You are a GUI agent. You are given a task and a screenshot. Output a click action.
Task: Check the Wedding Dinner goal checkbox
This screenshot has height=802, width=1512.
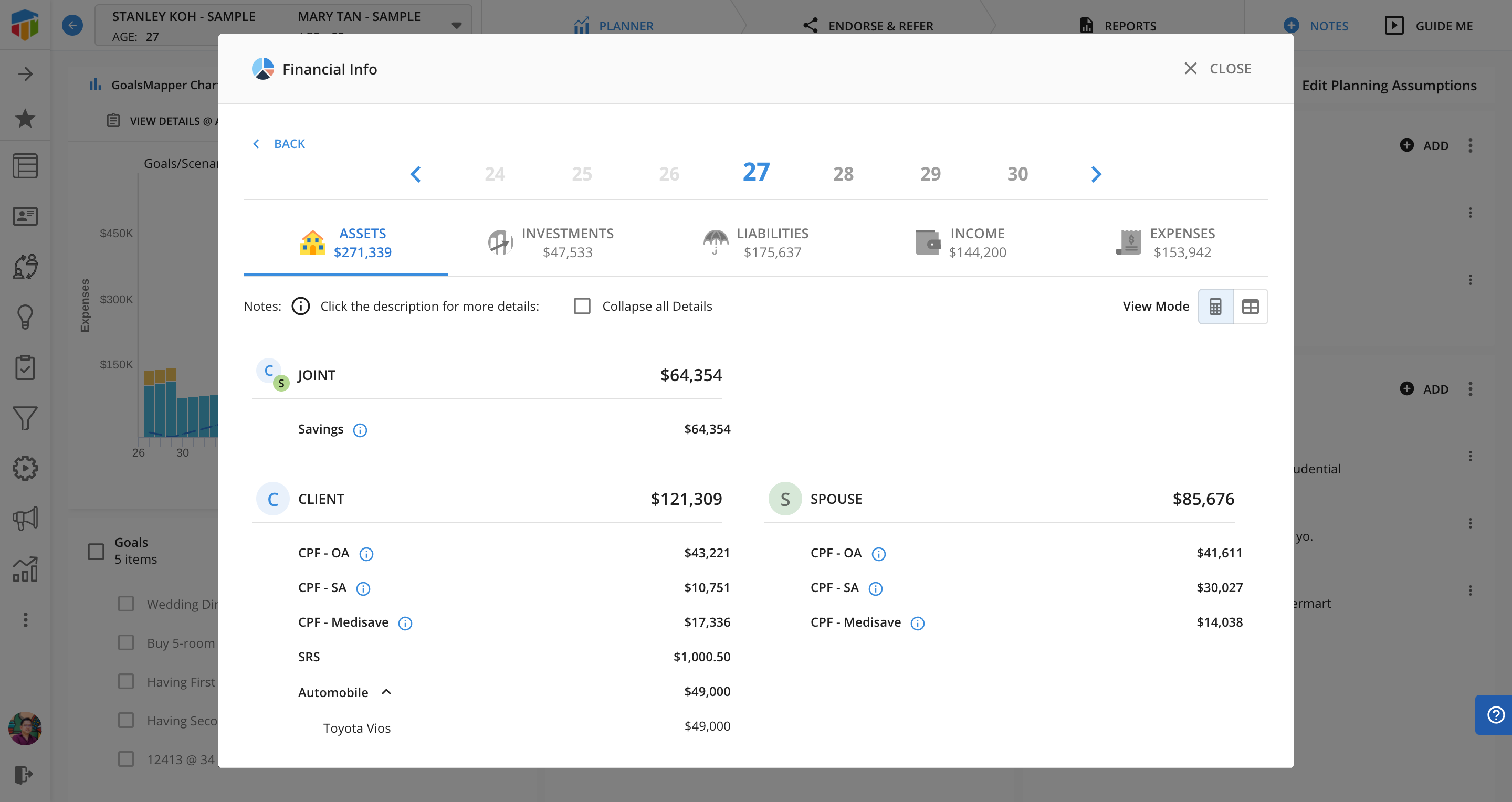pyautogui.click(x=125, y=604)
